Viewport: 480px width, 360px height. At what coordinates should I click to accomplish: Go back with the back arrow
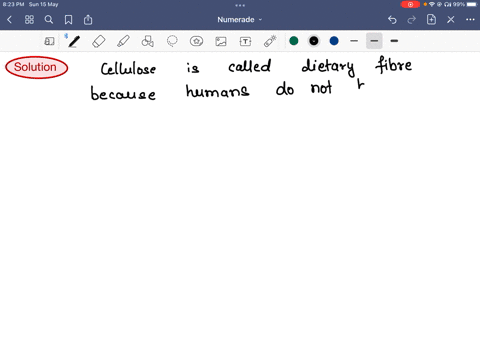(x=9, y=20)
